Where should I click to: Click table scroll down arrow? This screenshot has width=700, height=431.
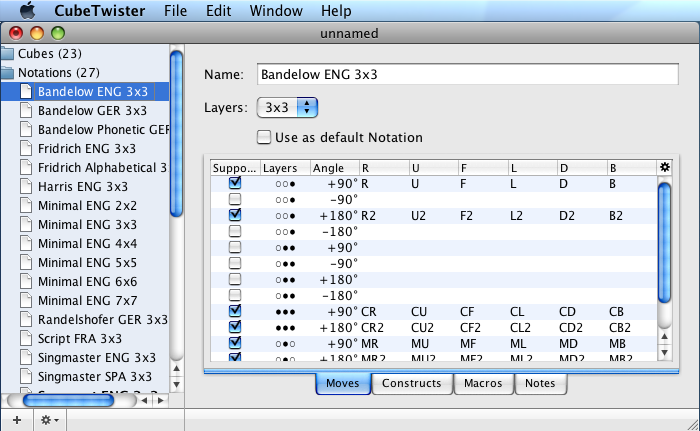(x=665, y=352)
